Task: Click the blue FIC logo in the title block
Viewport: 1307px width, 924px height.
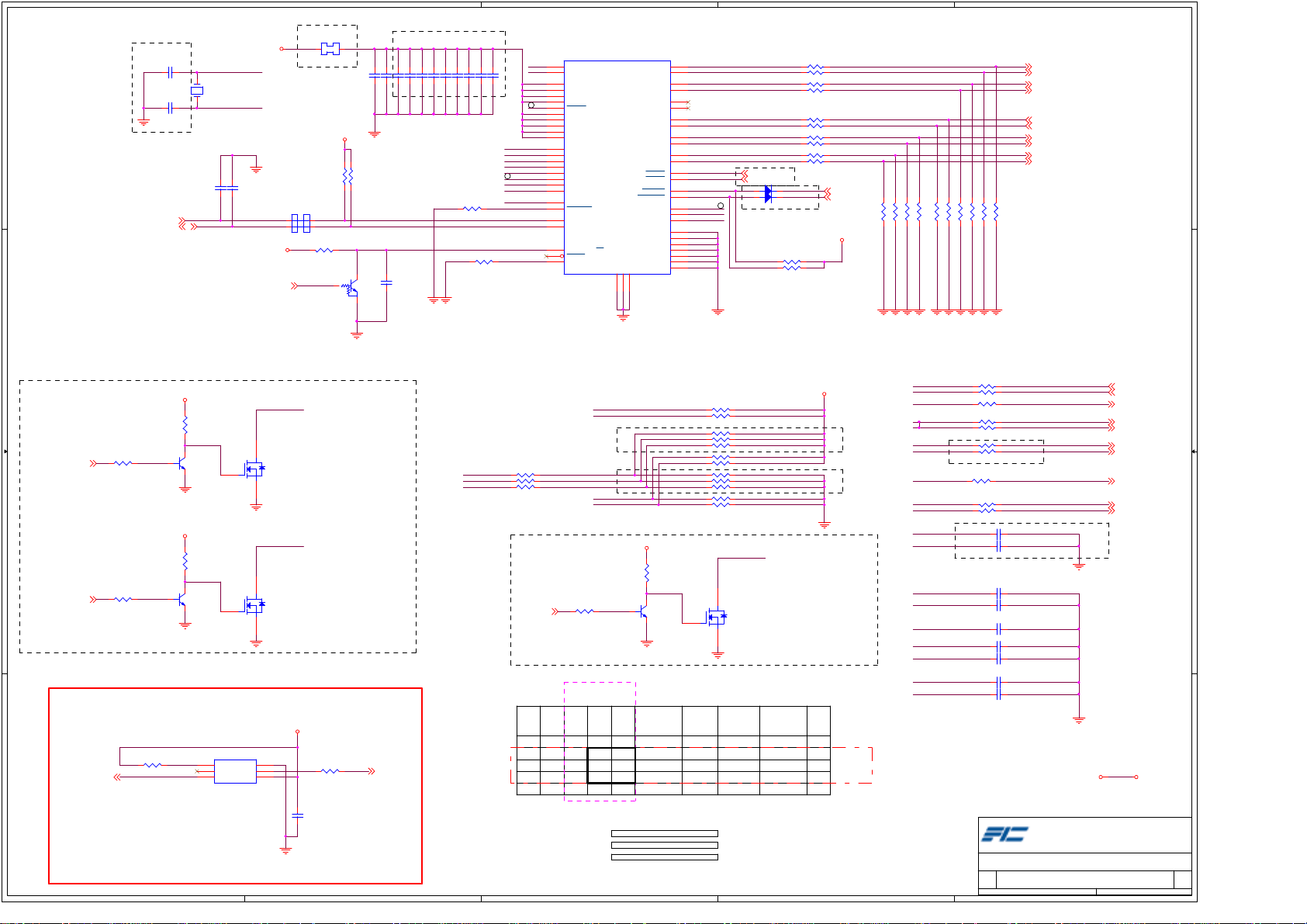Action: click(1004, 834)
